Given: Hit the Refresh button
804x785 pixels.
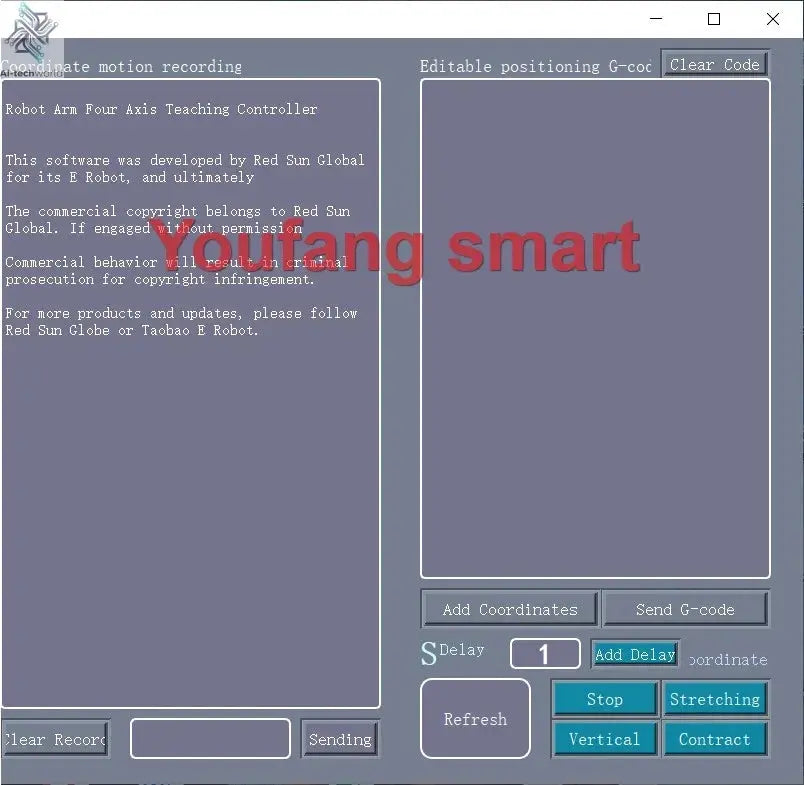Looking at the screenshot, I should (x=475, y=719).
